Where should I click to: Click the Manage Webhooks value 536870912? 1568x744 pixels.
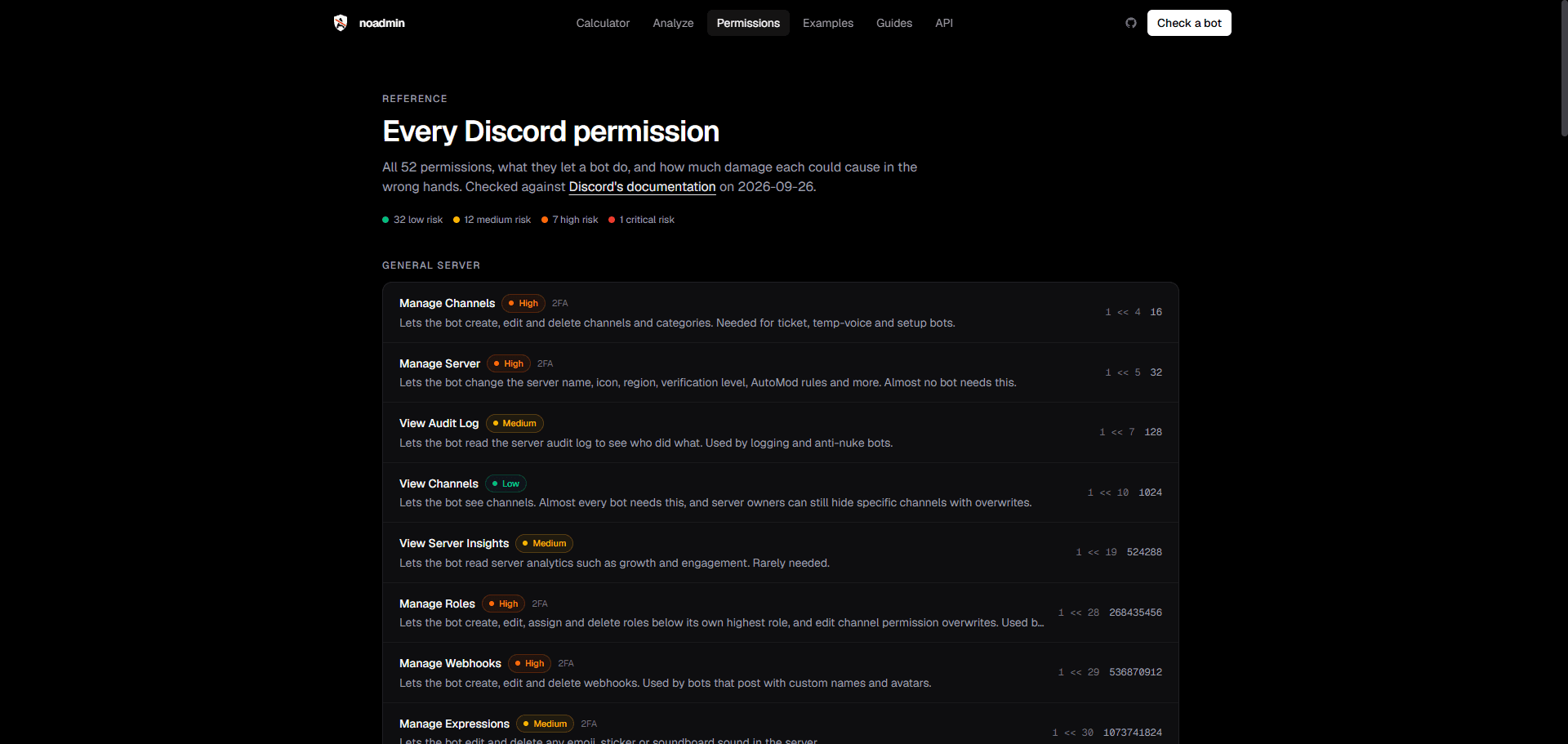pyautogui.click(x=1135, y=672)
